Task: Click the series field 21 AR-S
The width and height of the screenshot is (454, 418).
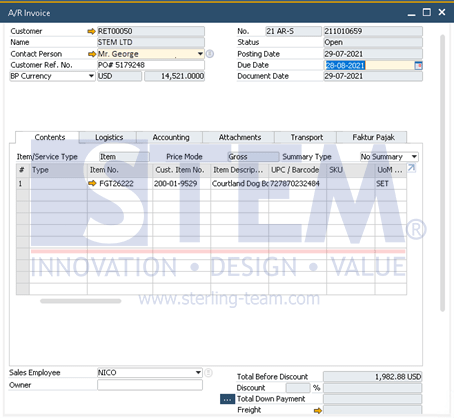Action: click(293, 31)
